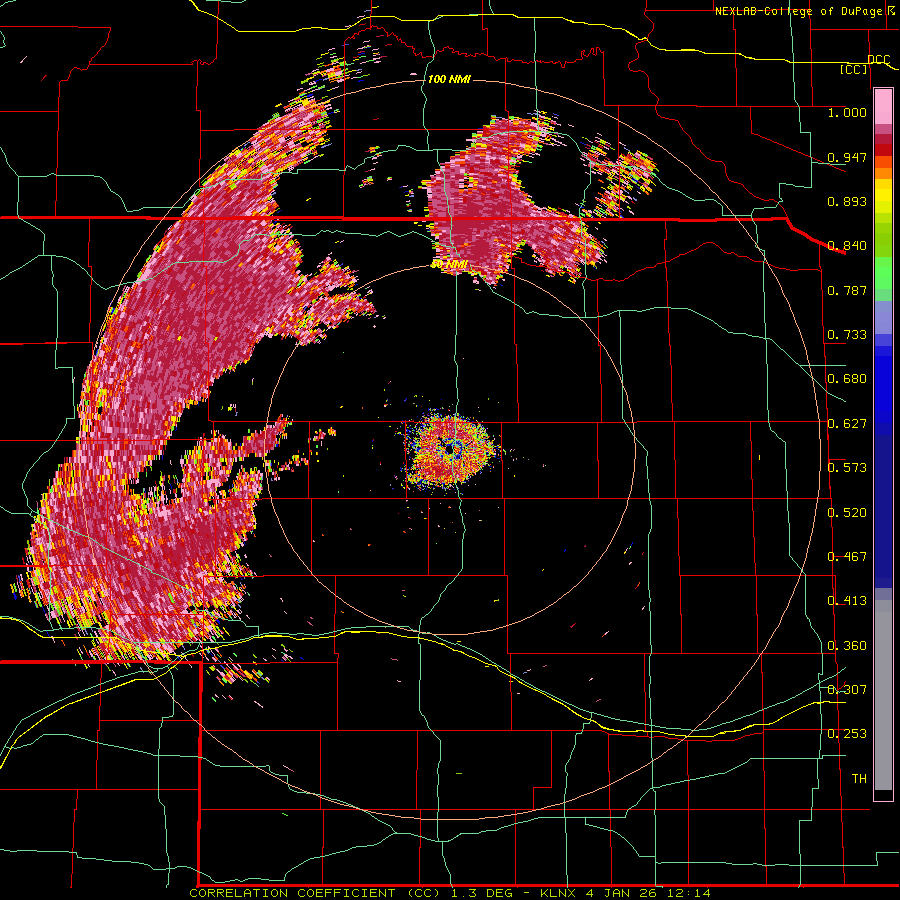Click the 100 NMI range ring label
Image resolution: width=900 pixels, height=900 pixels.
(x=449, y=79)
